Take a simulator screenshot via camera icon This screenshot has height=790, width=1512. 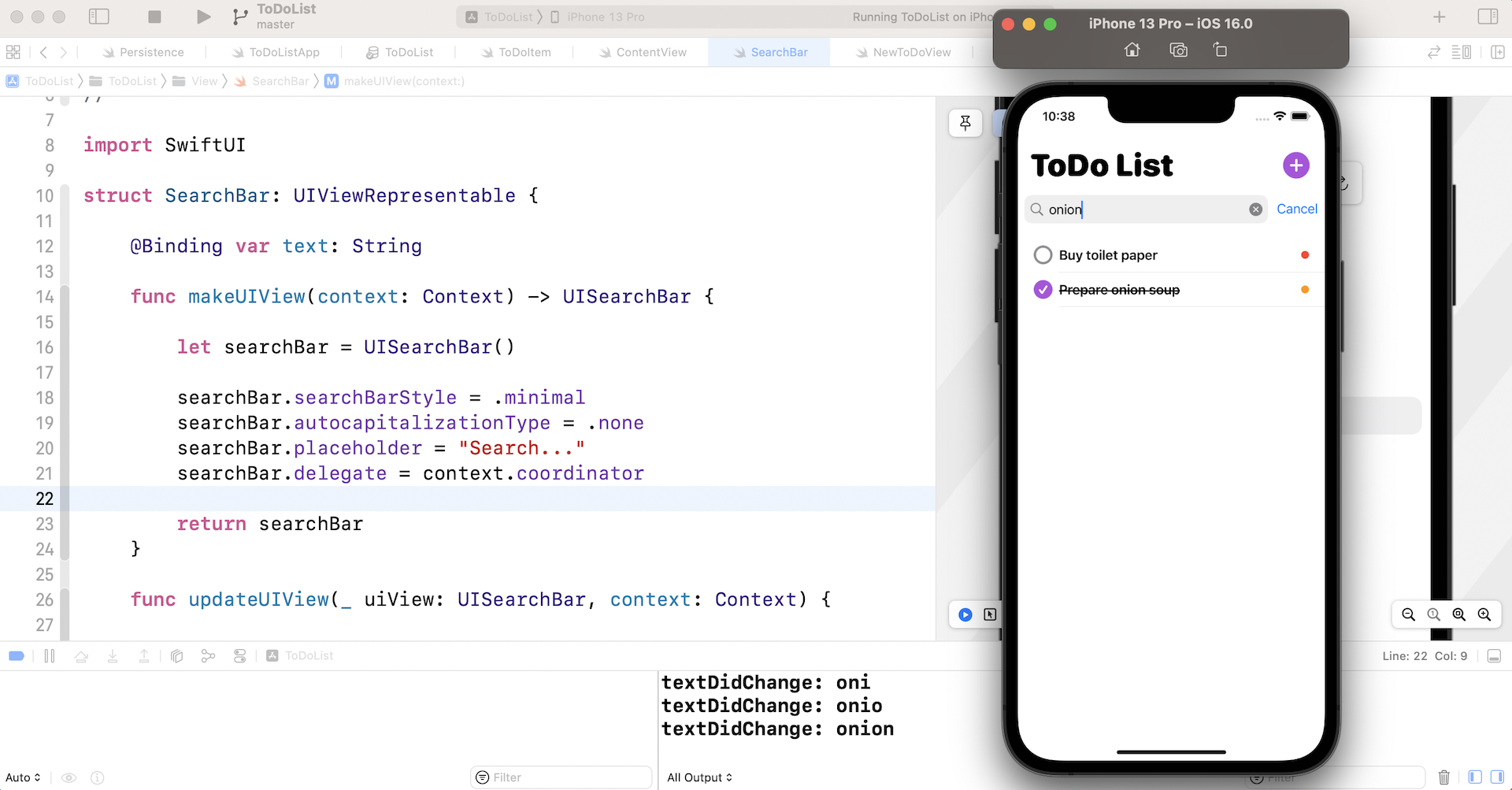tap(1178, 50)
